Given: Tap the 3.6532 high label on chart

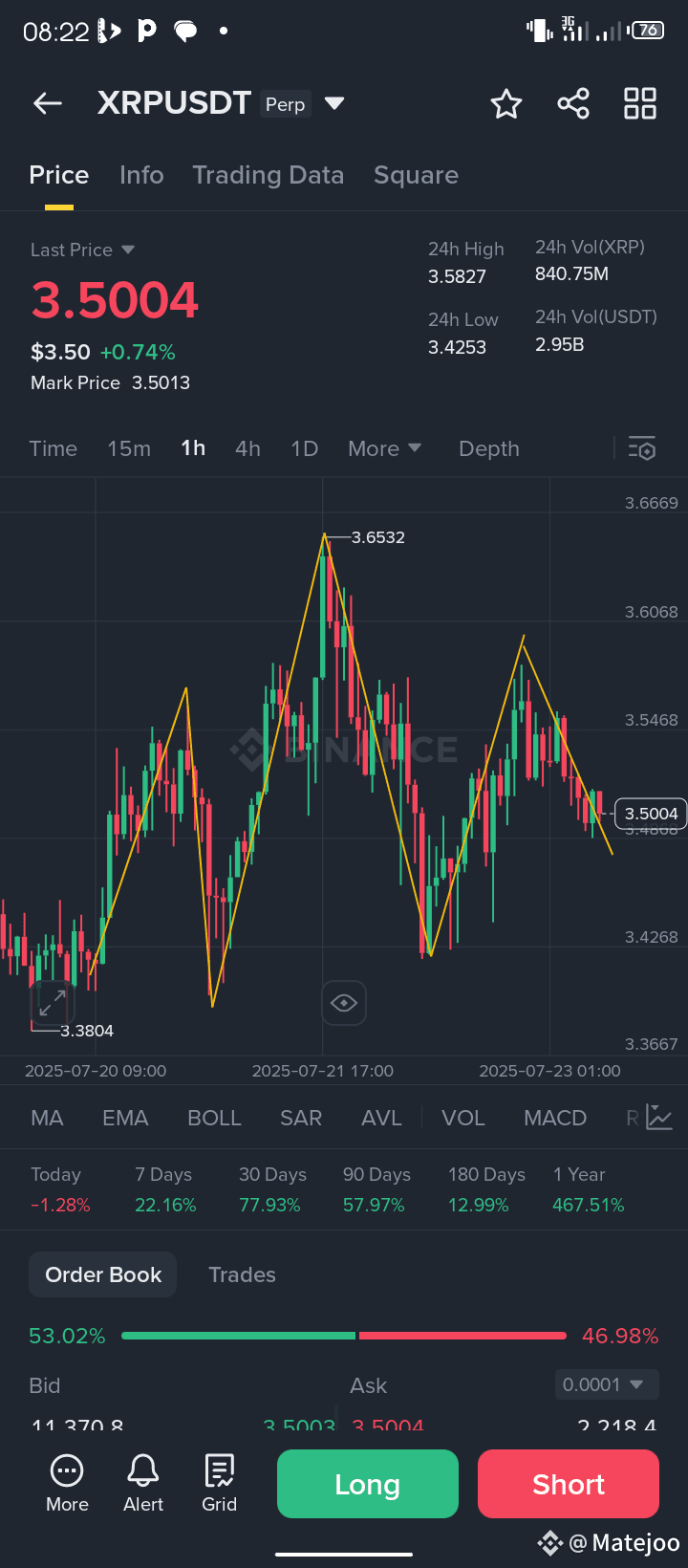Looking at the screenshot, I should click(x=378, y=537).
